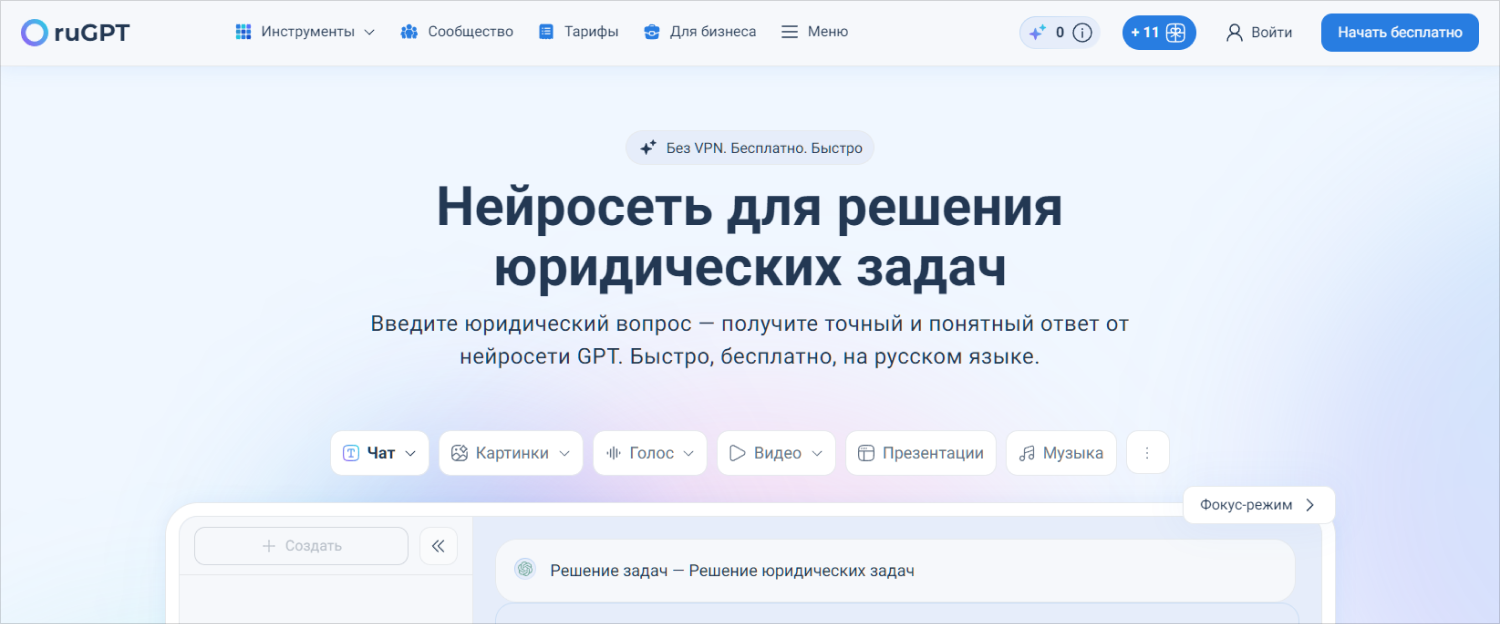Image resolution: width=1500 pixels, height=624 pixels.
Task: Click the +11 gift bonus button
Action: pyautogui.click(x=1159, y=33)
